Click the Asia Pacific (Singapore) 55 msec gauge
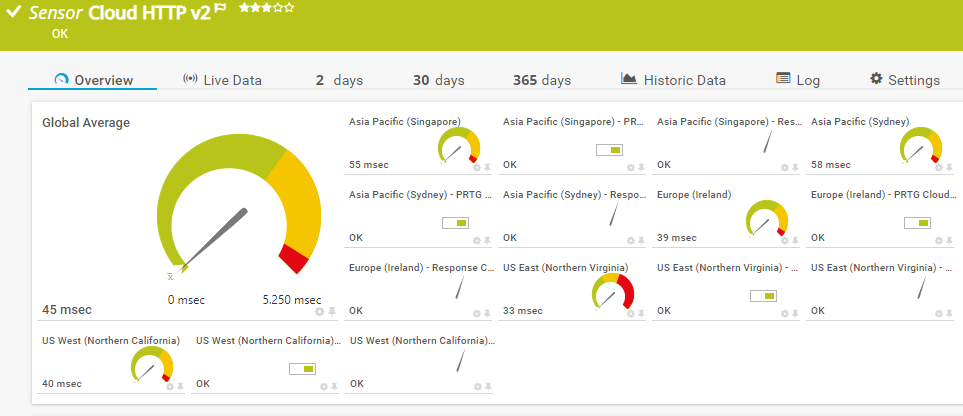The width and height of the screenshot is (963, 416). click(459, 146)
